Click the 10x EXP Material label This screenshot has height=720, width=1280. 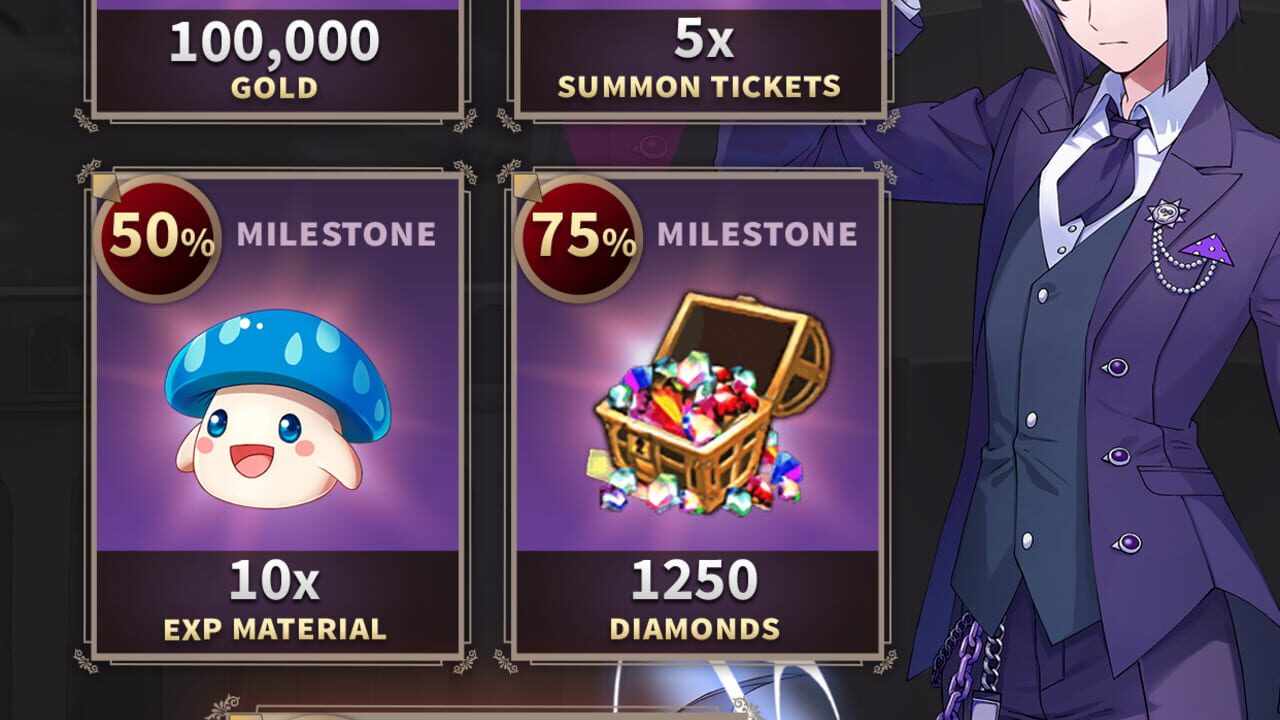pyautogui.click(x=276, y=602)
